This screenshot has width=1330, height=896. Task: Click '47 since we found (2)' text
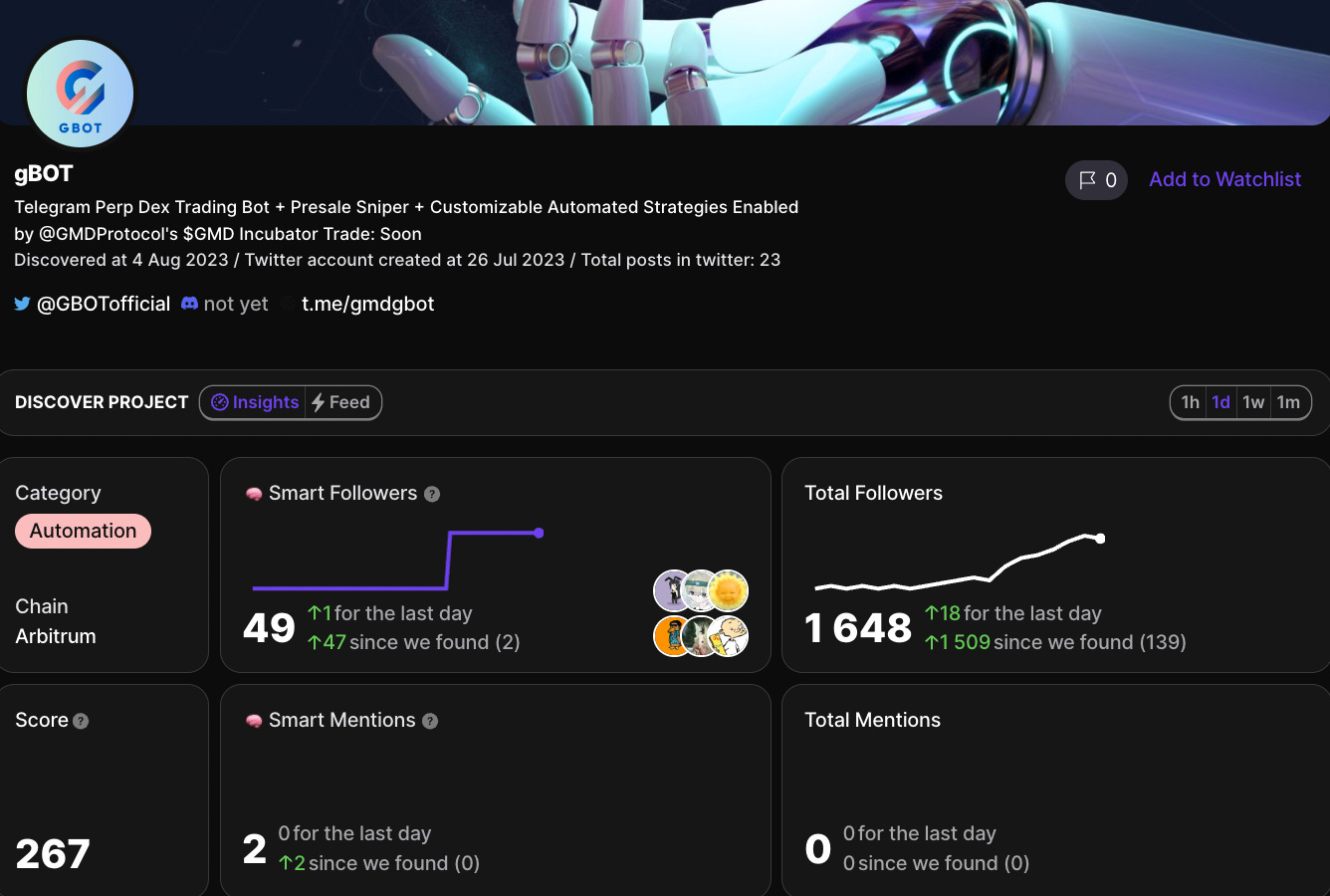[413, 642]
